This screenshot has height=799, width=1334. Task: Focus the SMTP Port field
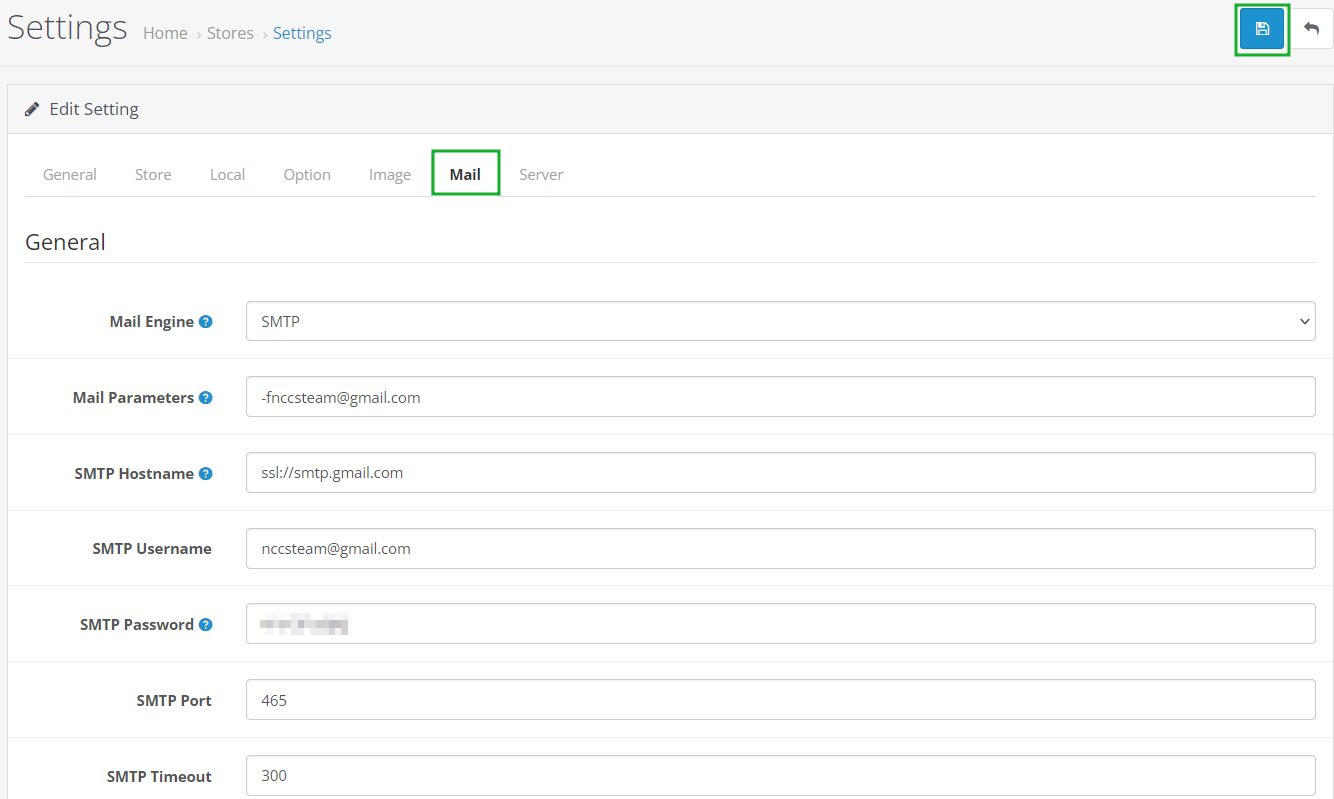coord(780,700)
